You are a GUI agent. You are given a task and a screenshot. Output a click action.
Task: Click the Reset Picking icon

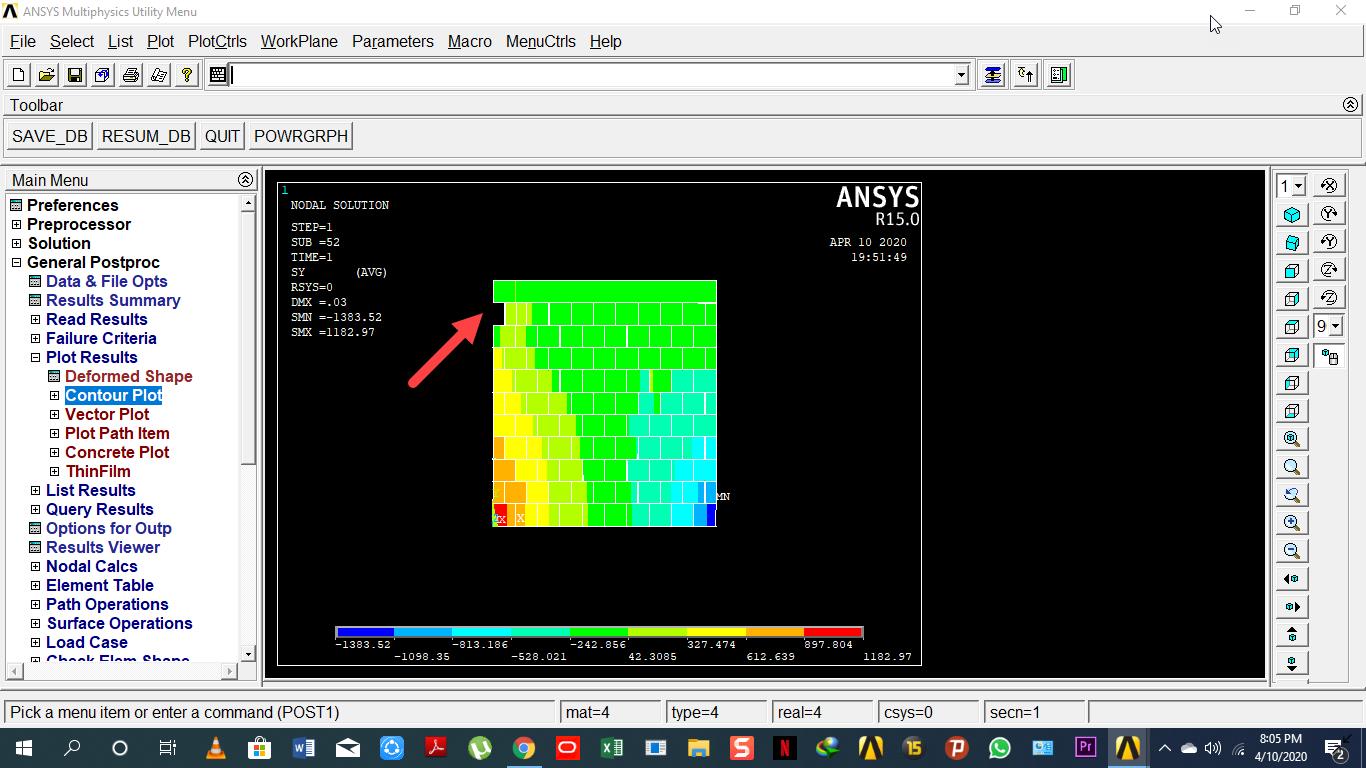click(x=1026, y=75)
